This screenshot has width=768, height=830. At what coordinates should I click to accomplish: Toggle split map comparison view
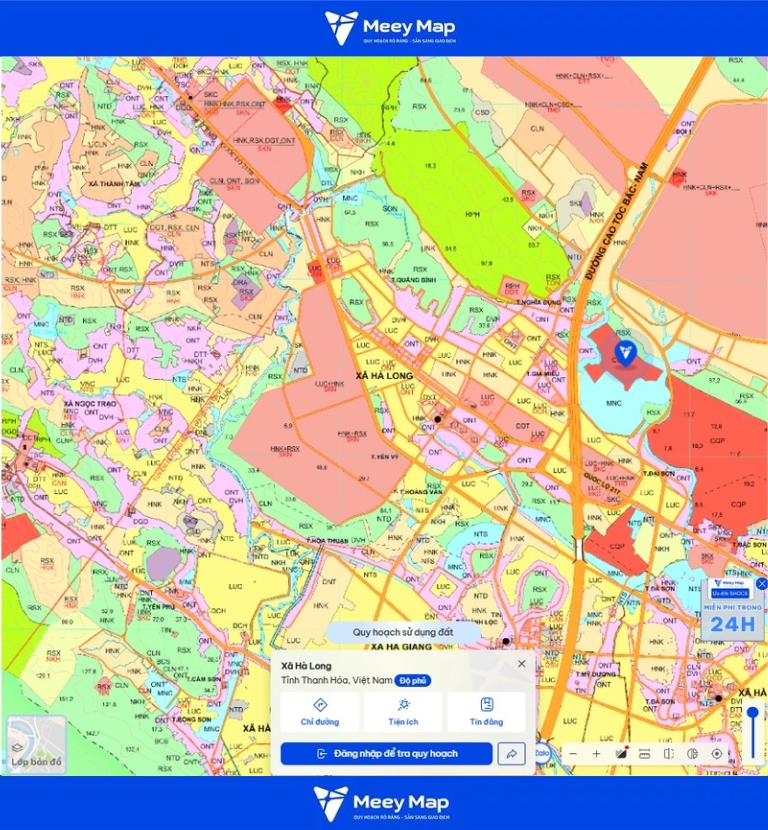[669, 754]
